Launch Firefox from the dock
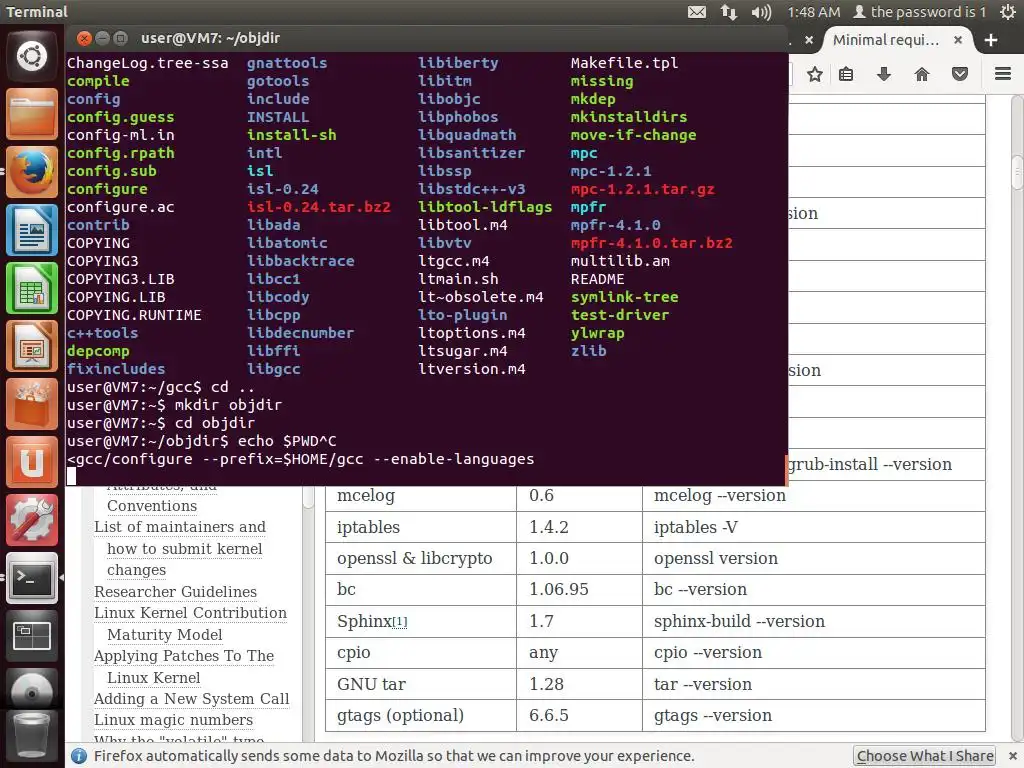The image size is (1024, 768). [x=31, y=172]
